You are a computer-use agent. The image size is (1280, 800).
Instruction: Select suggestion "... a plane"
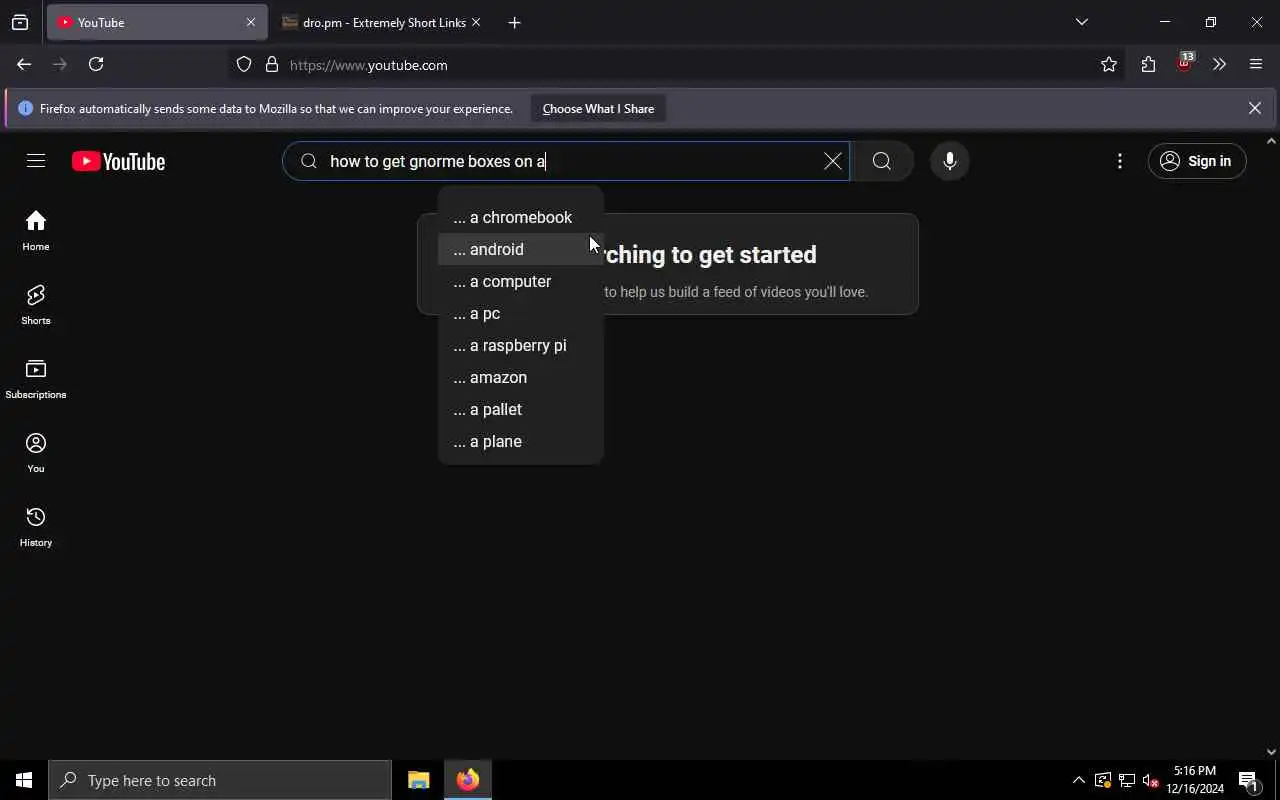pyautogui.click(x=520, y=441)
